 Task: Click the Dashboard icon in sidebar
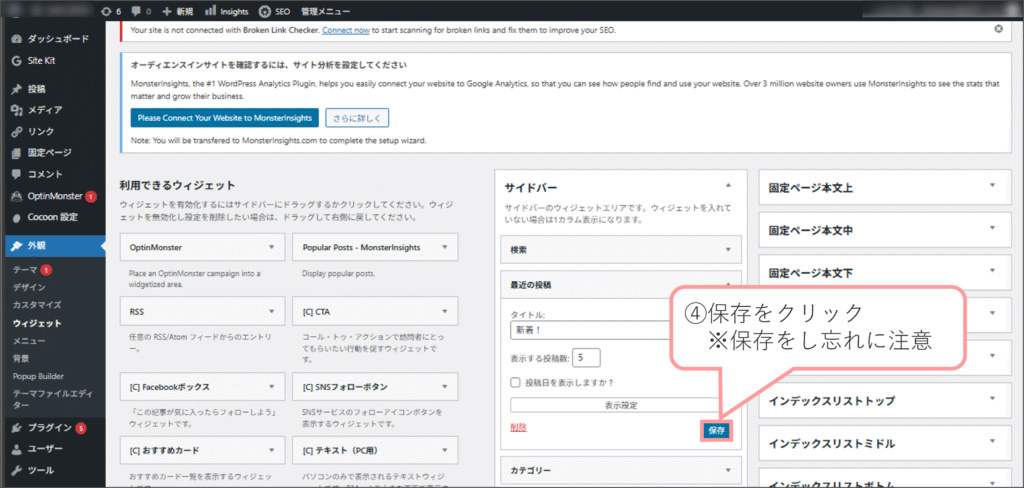17,39
